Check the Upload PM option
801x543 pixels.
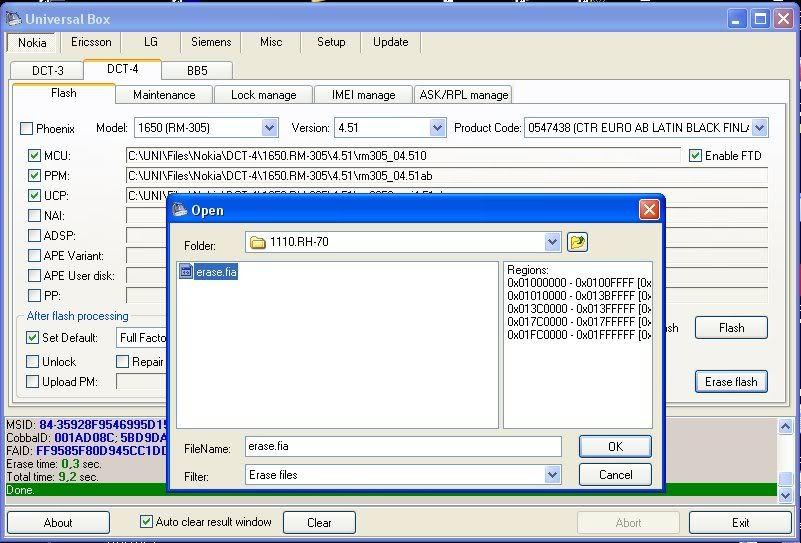point(32,382)
